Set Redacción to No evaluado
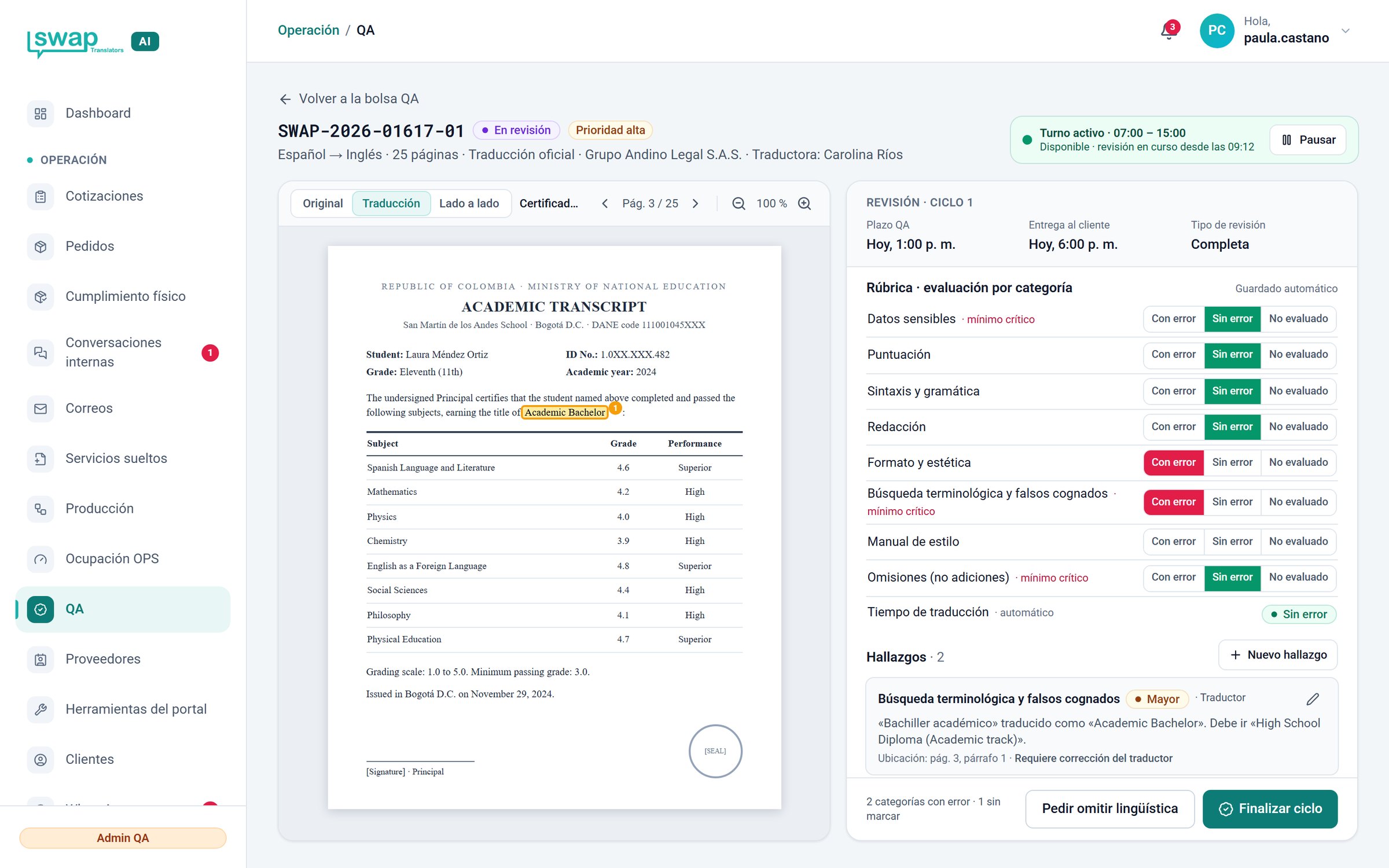Viewport: 1389px width, 868px height. pyautogui.click(x=1298, y=426)
